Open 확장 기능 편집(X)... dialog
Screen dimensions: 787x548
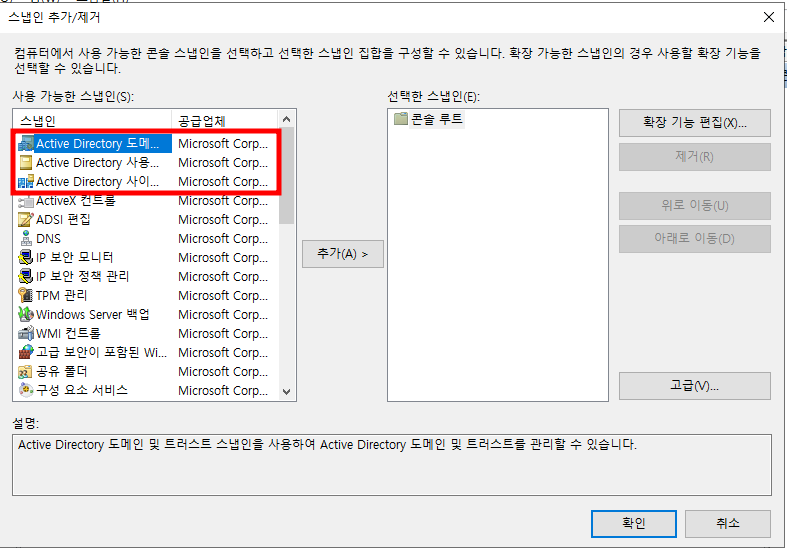coord(695,123)
